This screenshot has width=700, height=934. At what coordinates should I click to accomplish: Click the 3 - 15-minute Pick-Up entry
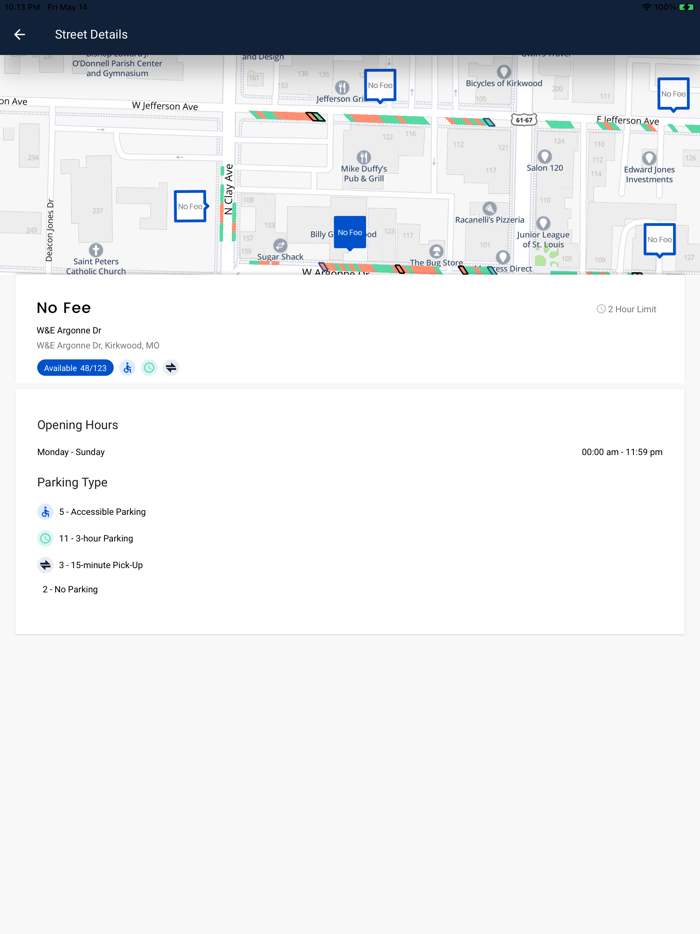click(x=101, y=565)
